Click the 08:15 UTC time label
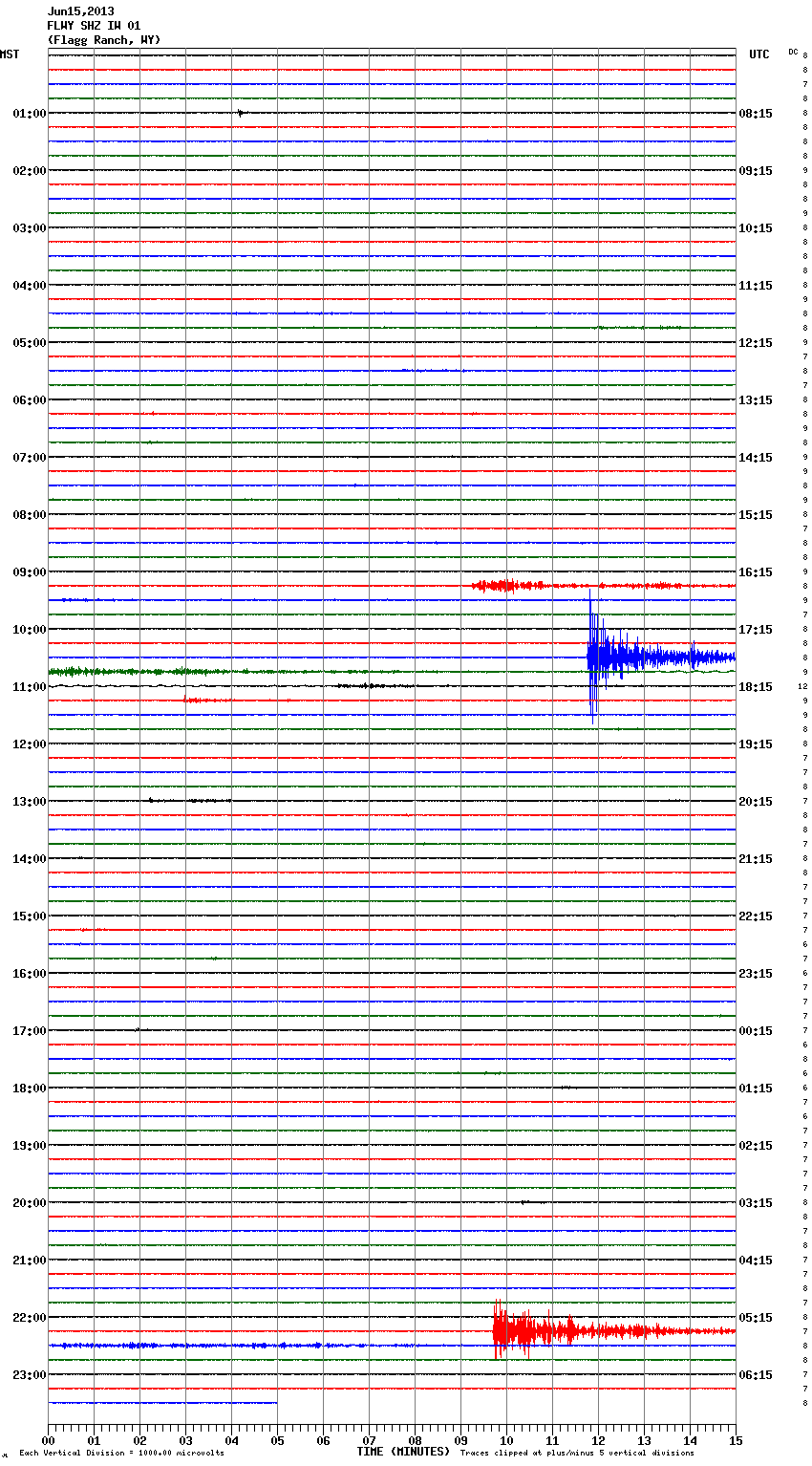This screenshot has height=1466, width=812. click(756, 114)
